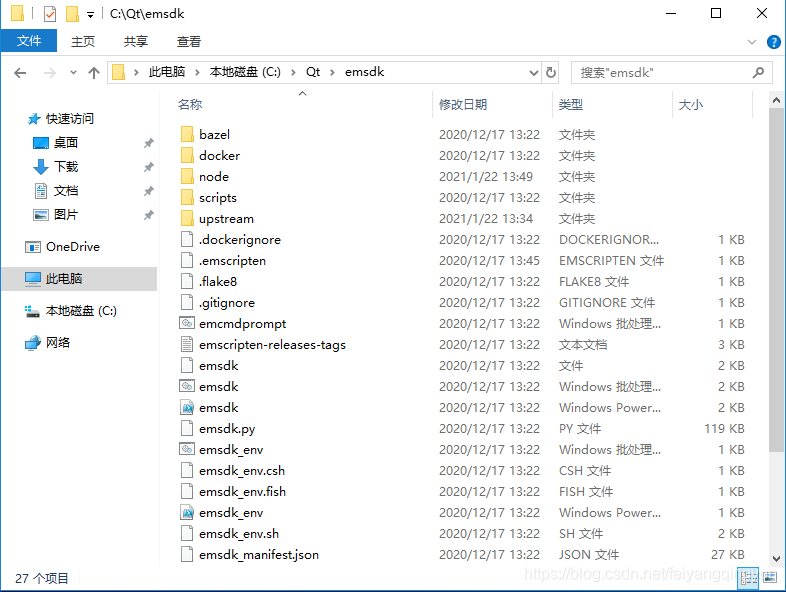Open the quick access toolbar customize dropdown
The image size is (786, 592).
90,15
